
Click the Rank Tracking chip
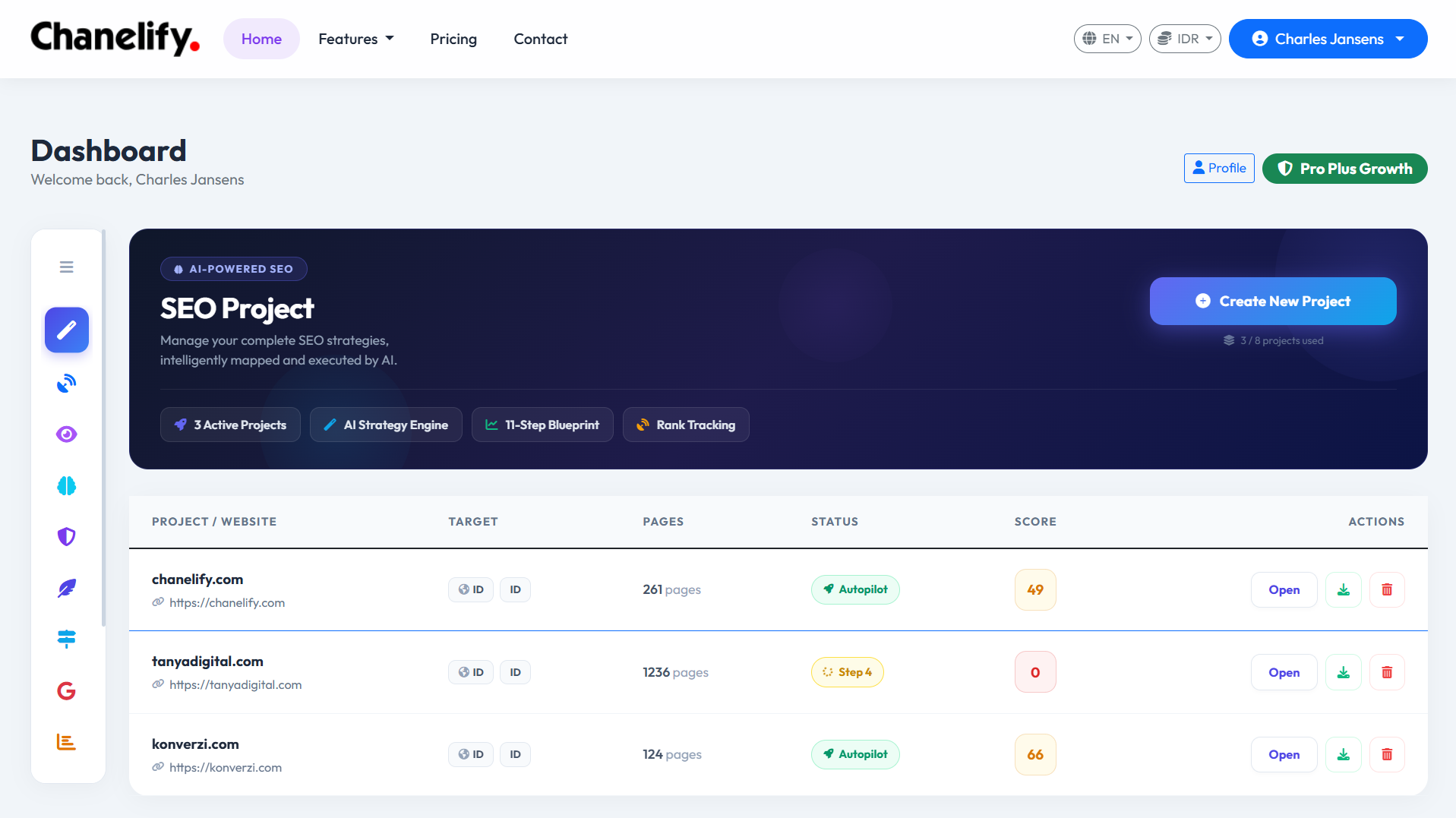[686, 425]
